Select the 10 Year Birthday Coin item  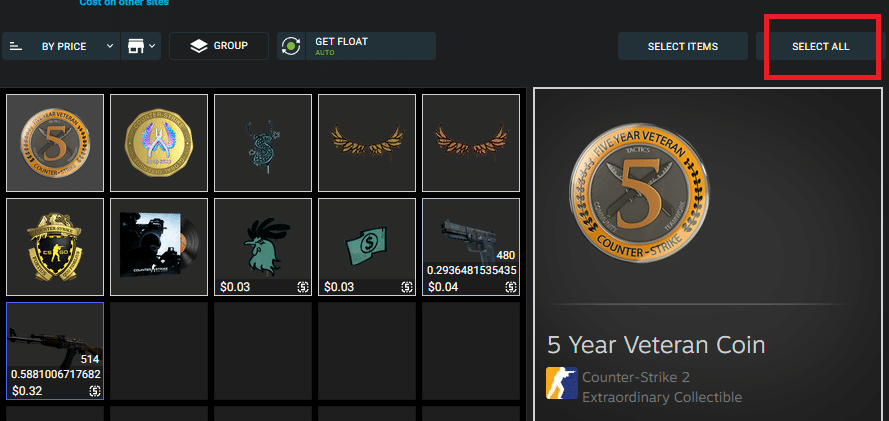click(x=159, y=143)
